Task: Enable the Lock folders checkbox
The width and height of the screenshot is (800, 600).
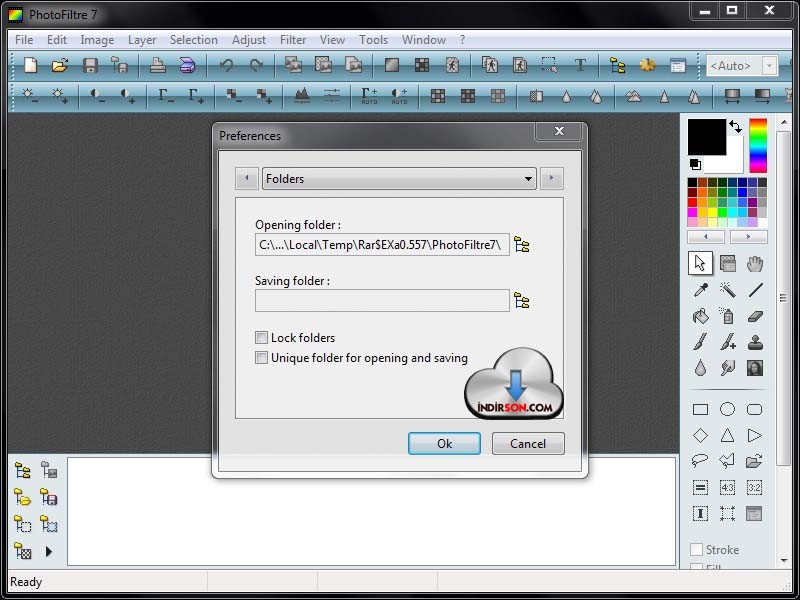Action: [261, 337]
